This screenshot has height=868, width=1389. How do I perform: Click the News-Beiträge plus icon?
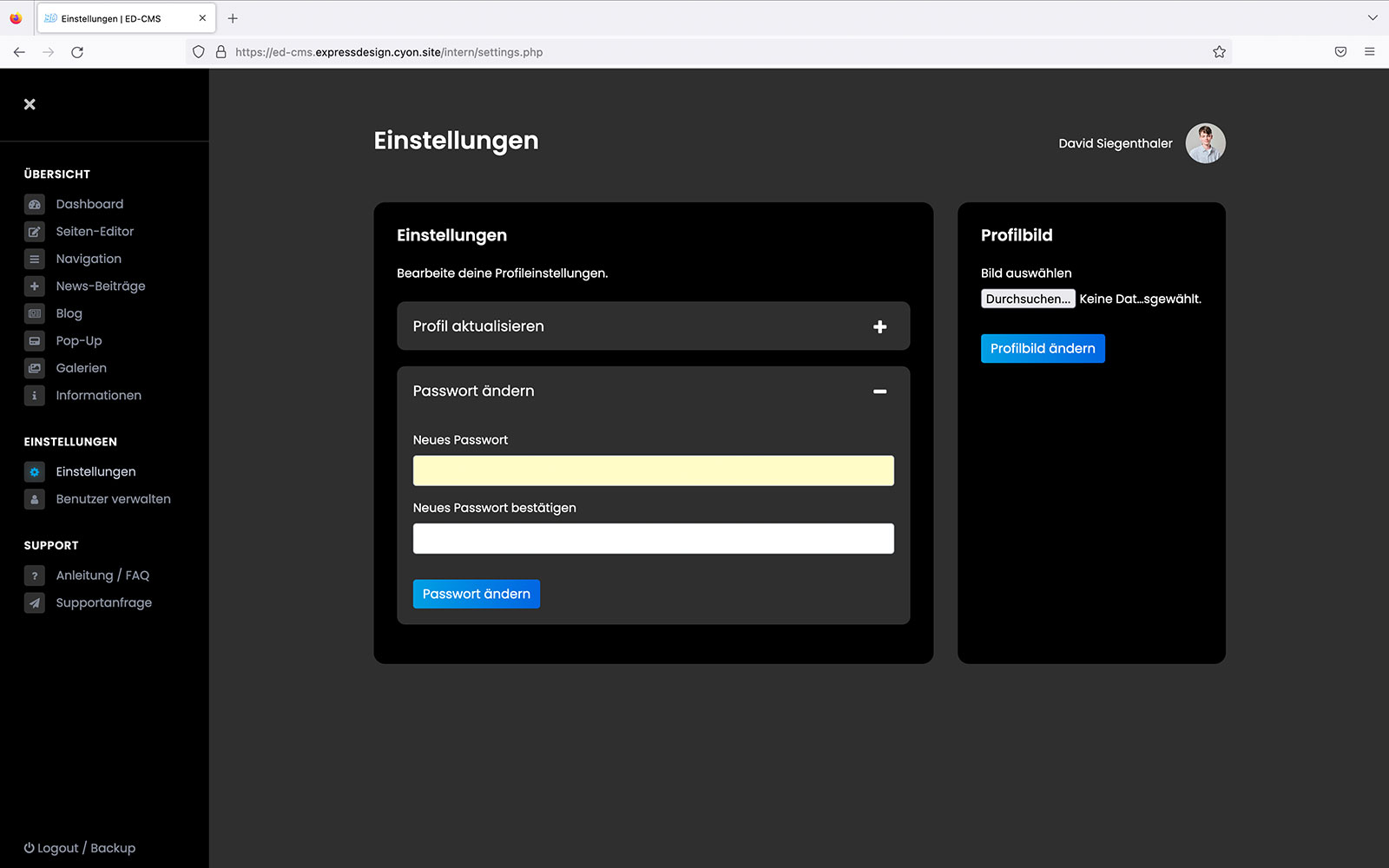[x=35, y=286]
